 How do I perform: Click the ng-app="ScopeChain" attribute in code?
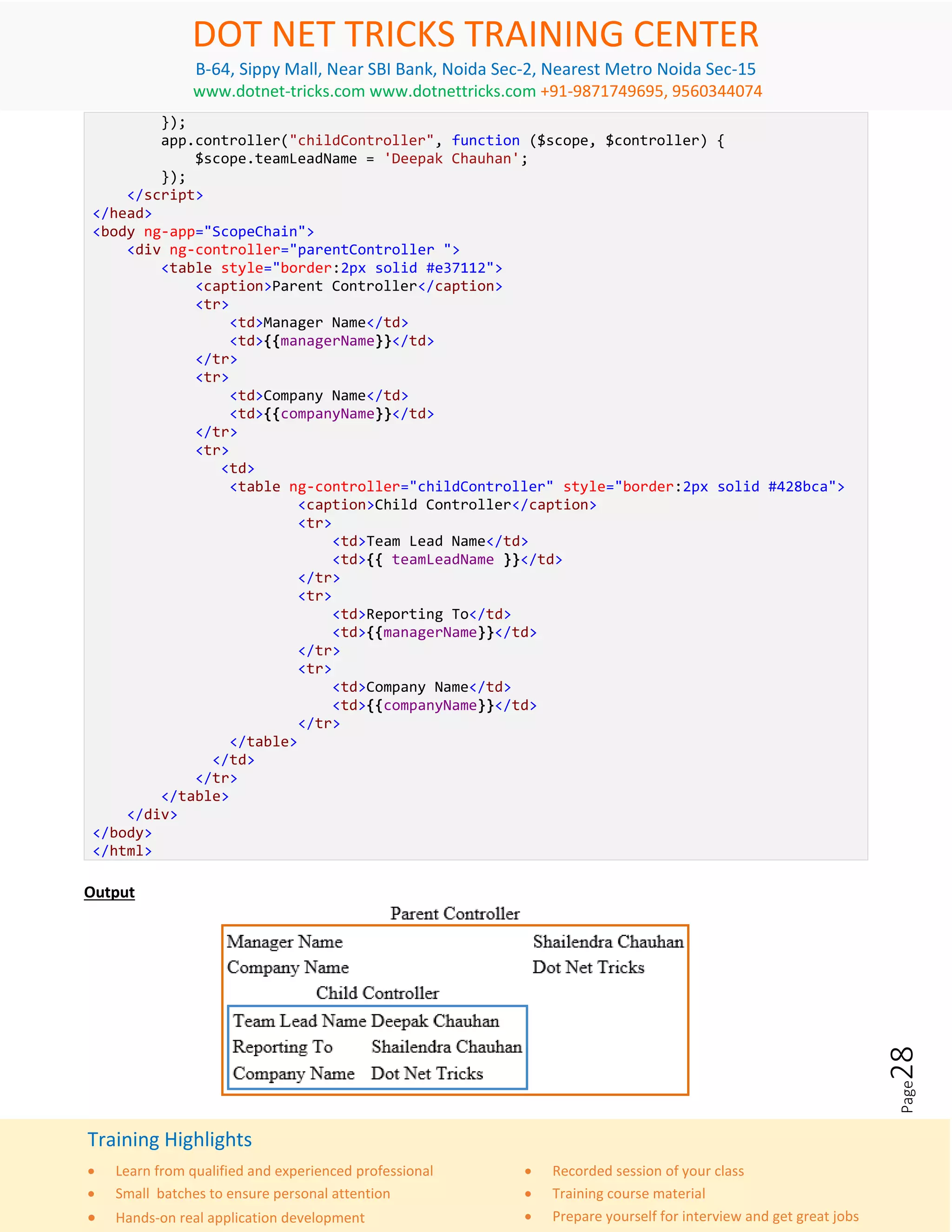[x=225, y=232]
